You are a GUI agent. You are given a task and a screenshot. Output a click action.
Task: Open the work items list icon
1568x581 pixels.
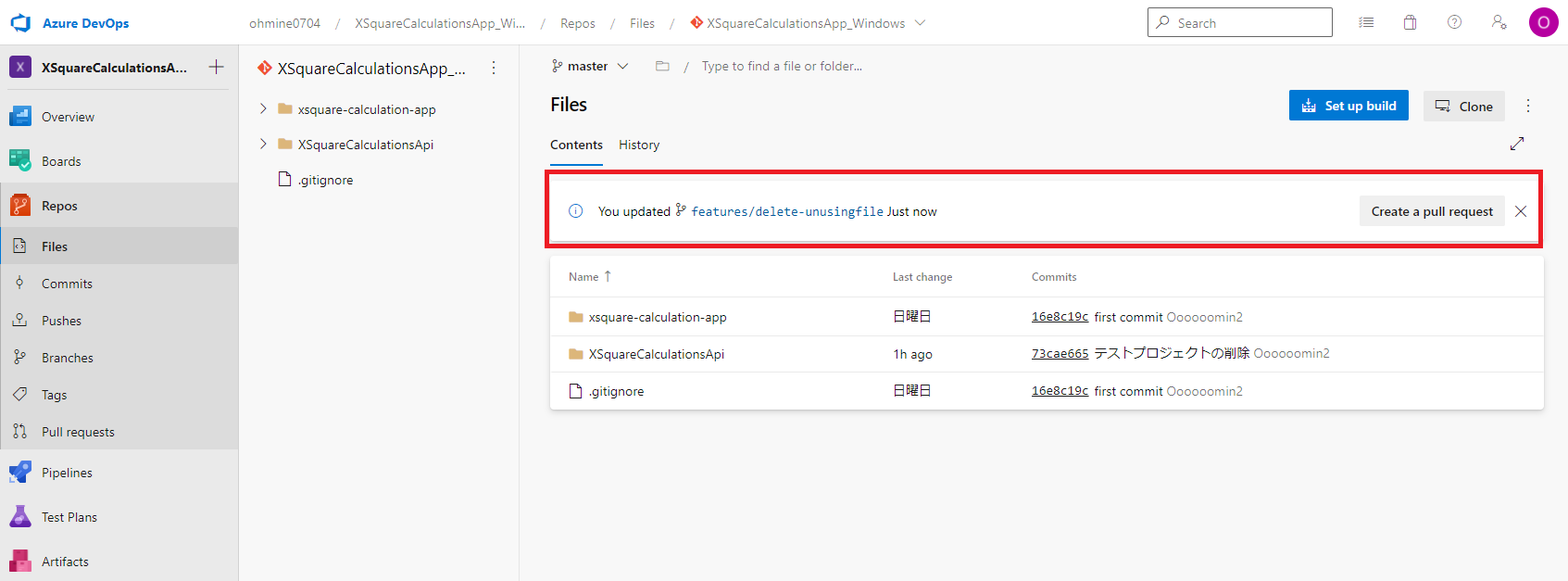point(1366,22)
